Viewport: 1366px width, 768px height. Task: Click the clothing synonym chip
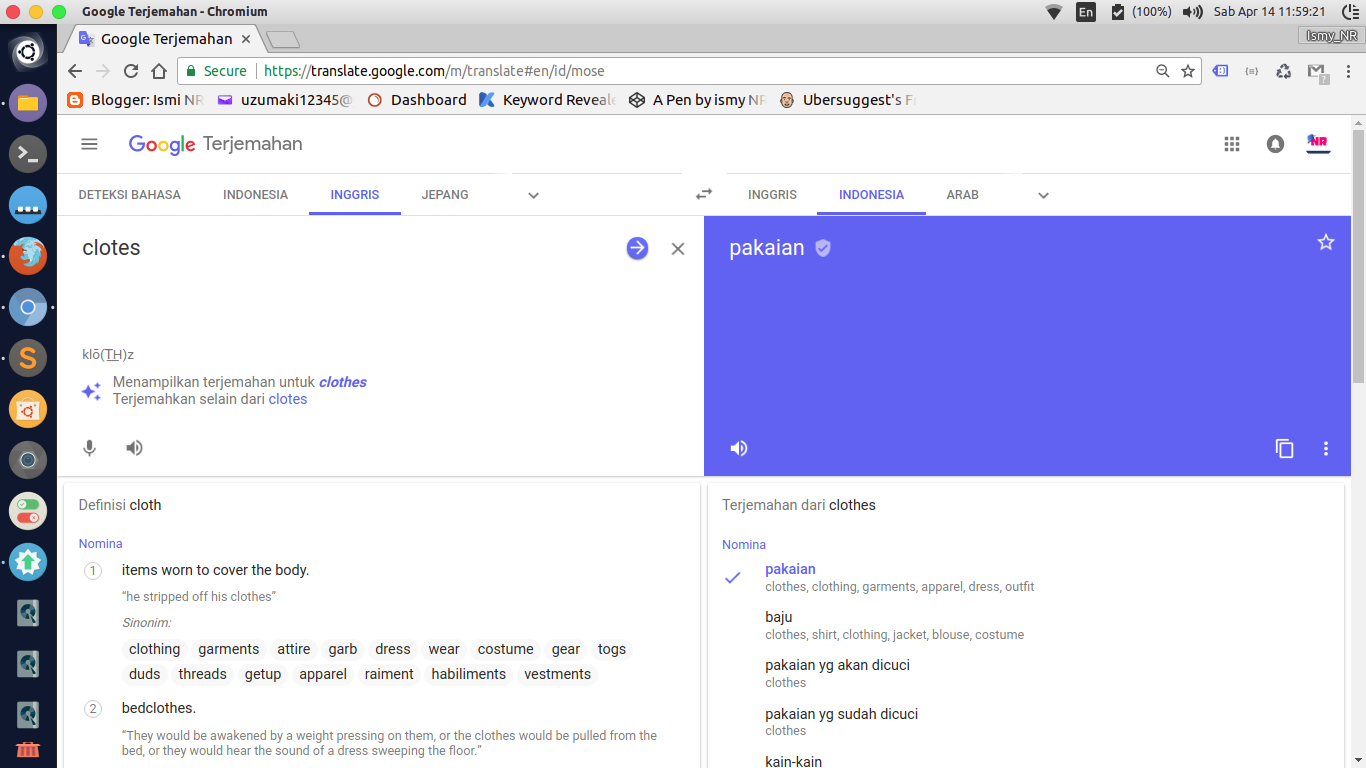pyautogui.click(x=155, y=649)
